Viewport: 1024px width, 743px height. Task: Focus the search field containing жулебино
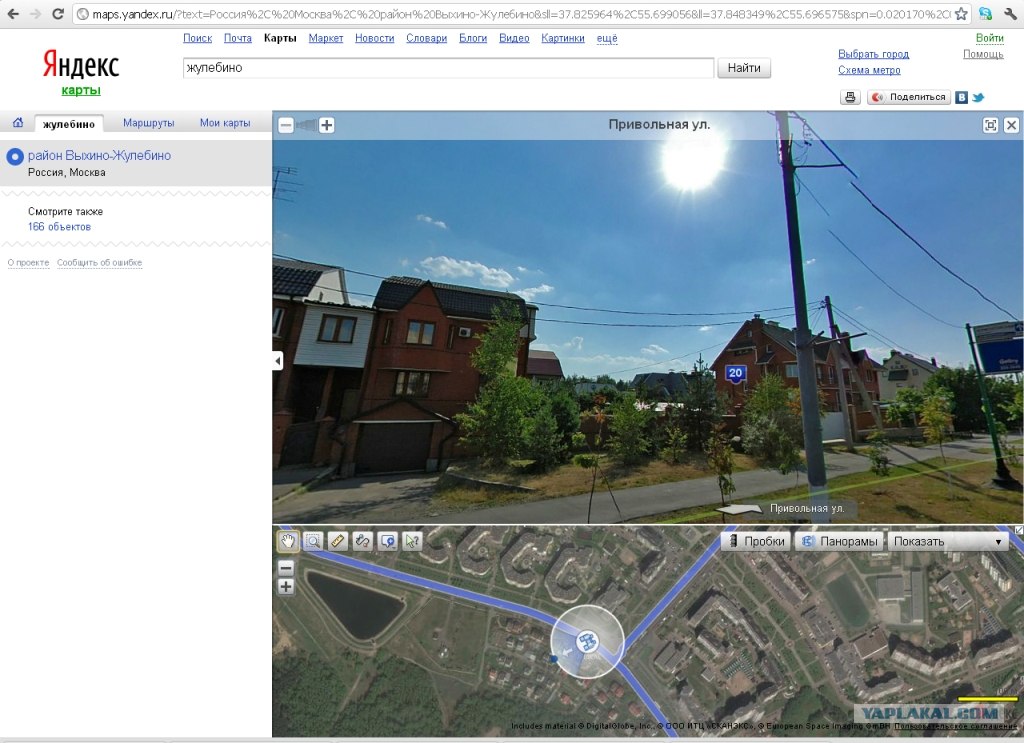point(449,68)
